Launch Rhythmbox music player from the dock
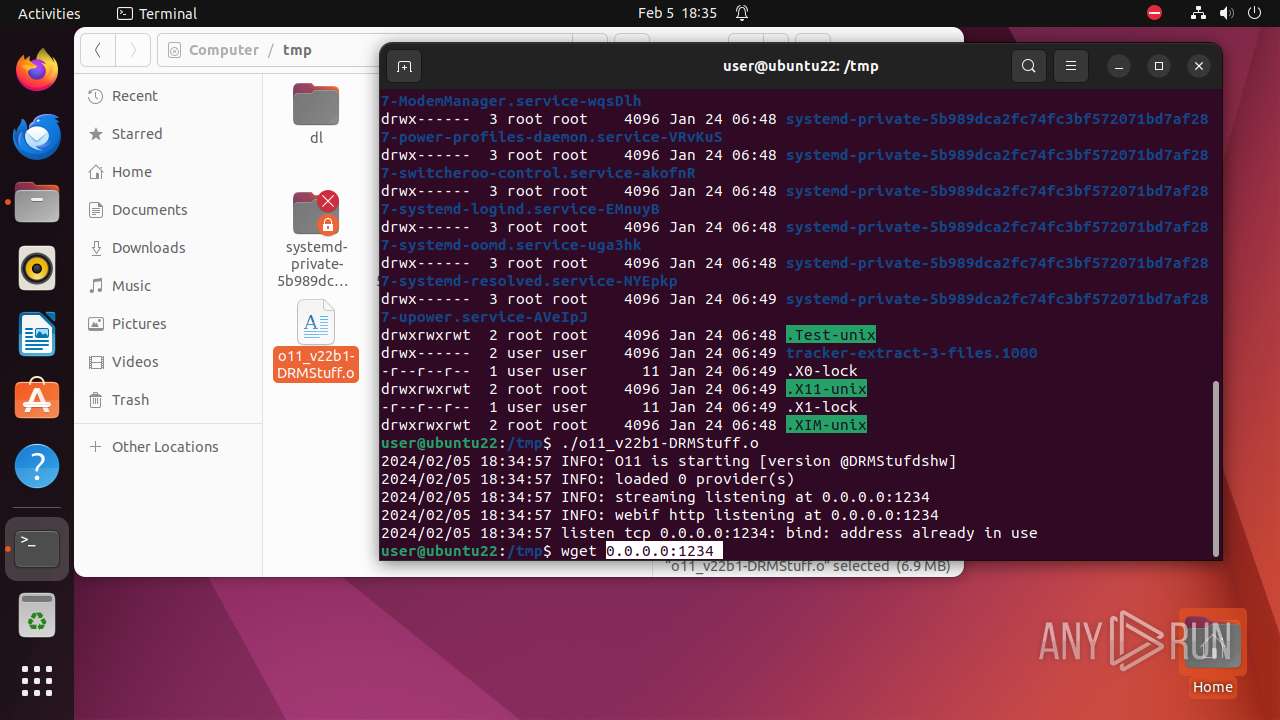This screenshot has height=720, width=1280. [x=37, y=268]
